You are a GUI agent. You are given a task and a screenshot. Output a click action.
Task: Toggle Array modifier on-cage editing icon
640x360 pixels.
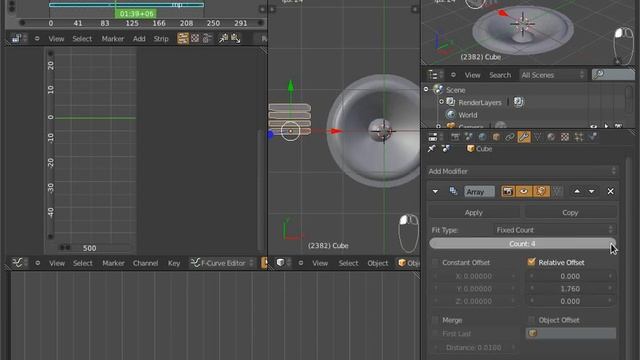coord(557,191)
